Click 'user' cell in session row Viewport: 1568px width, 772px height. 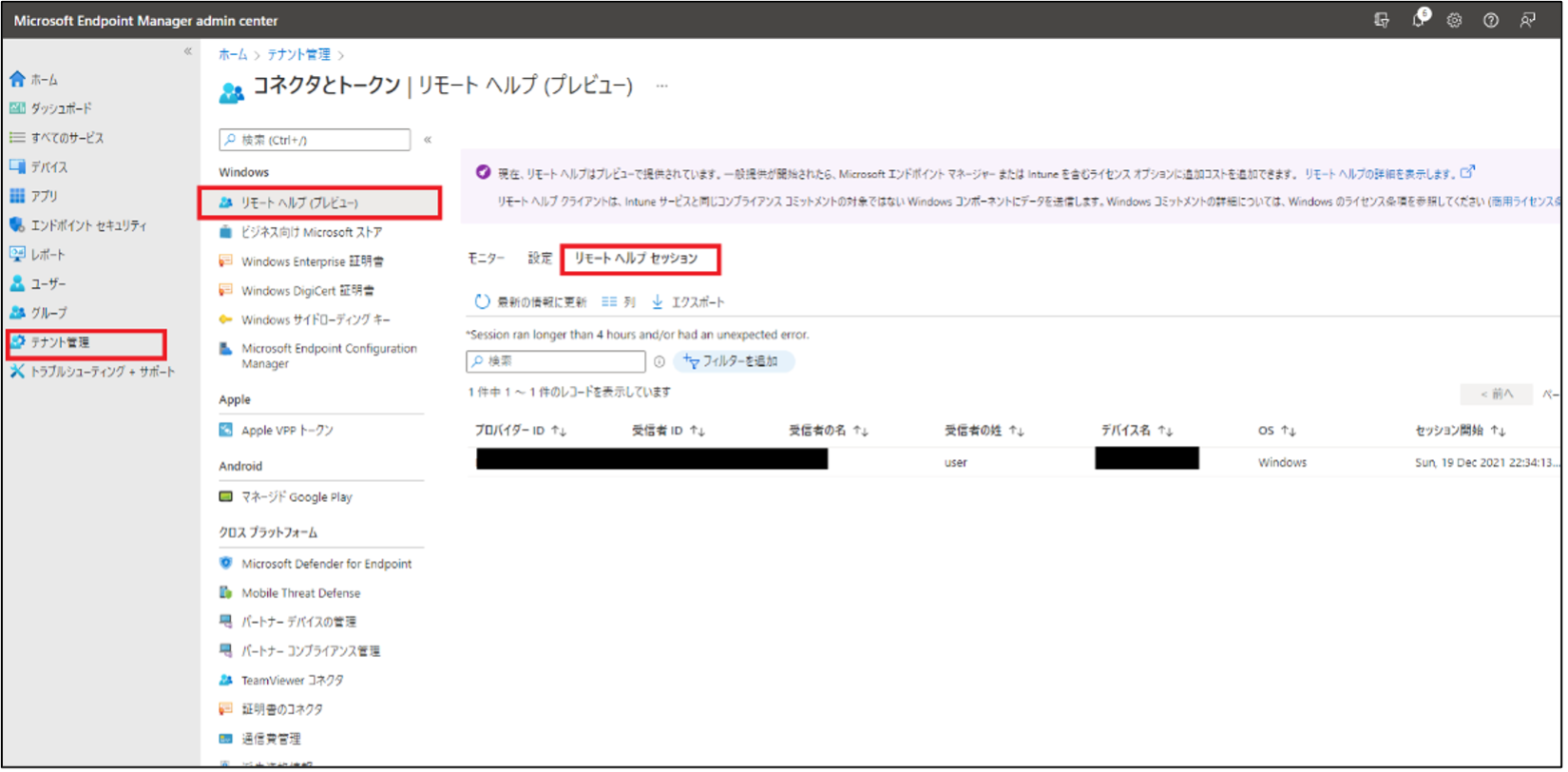(955, 463)
